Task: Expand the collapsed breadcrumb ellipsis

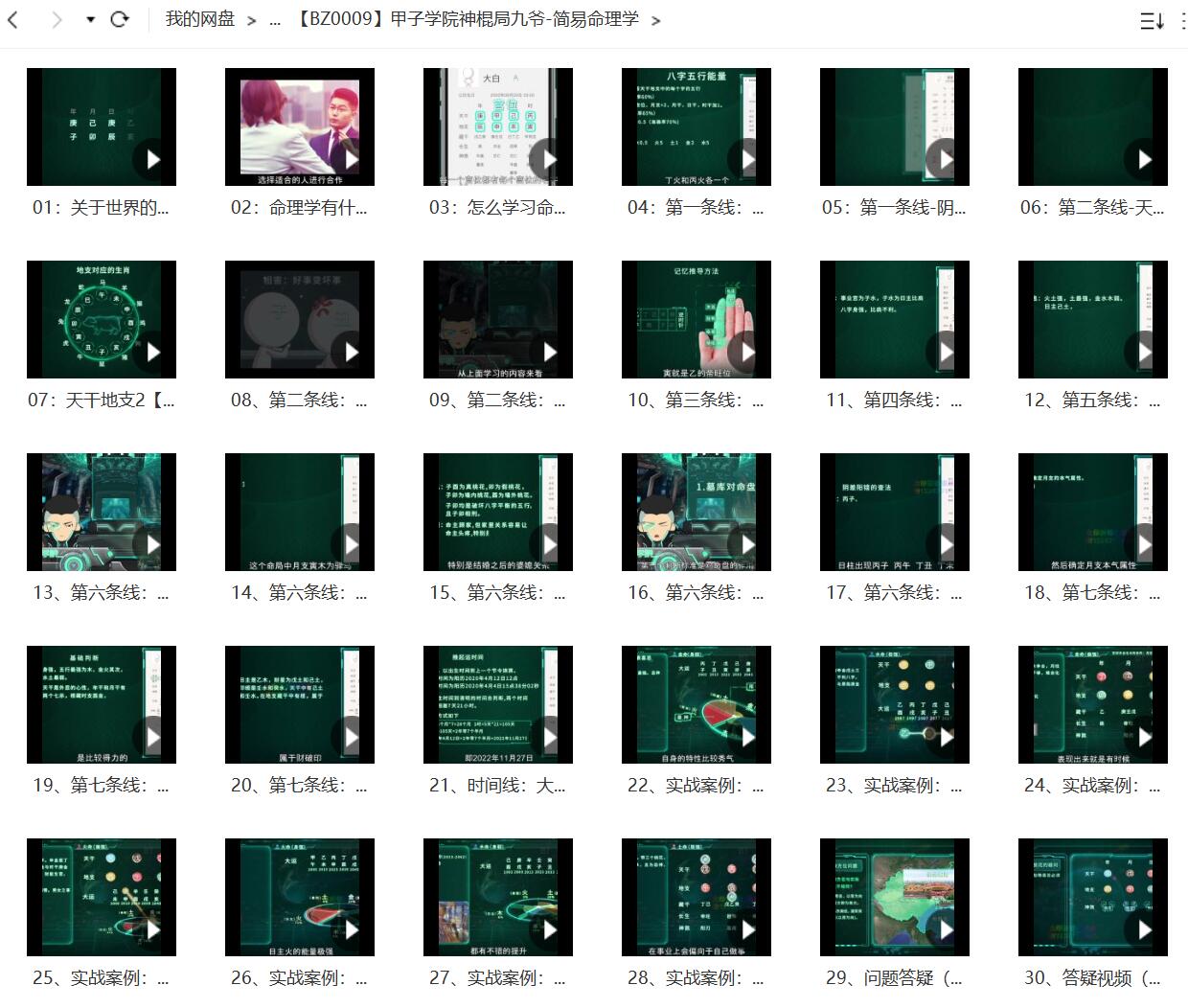Action: (275, 19)
